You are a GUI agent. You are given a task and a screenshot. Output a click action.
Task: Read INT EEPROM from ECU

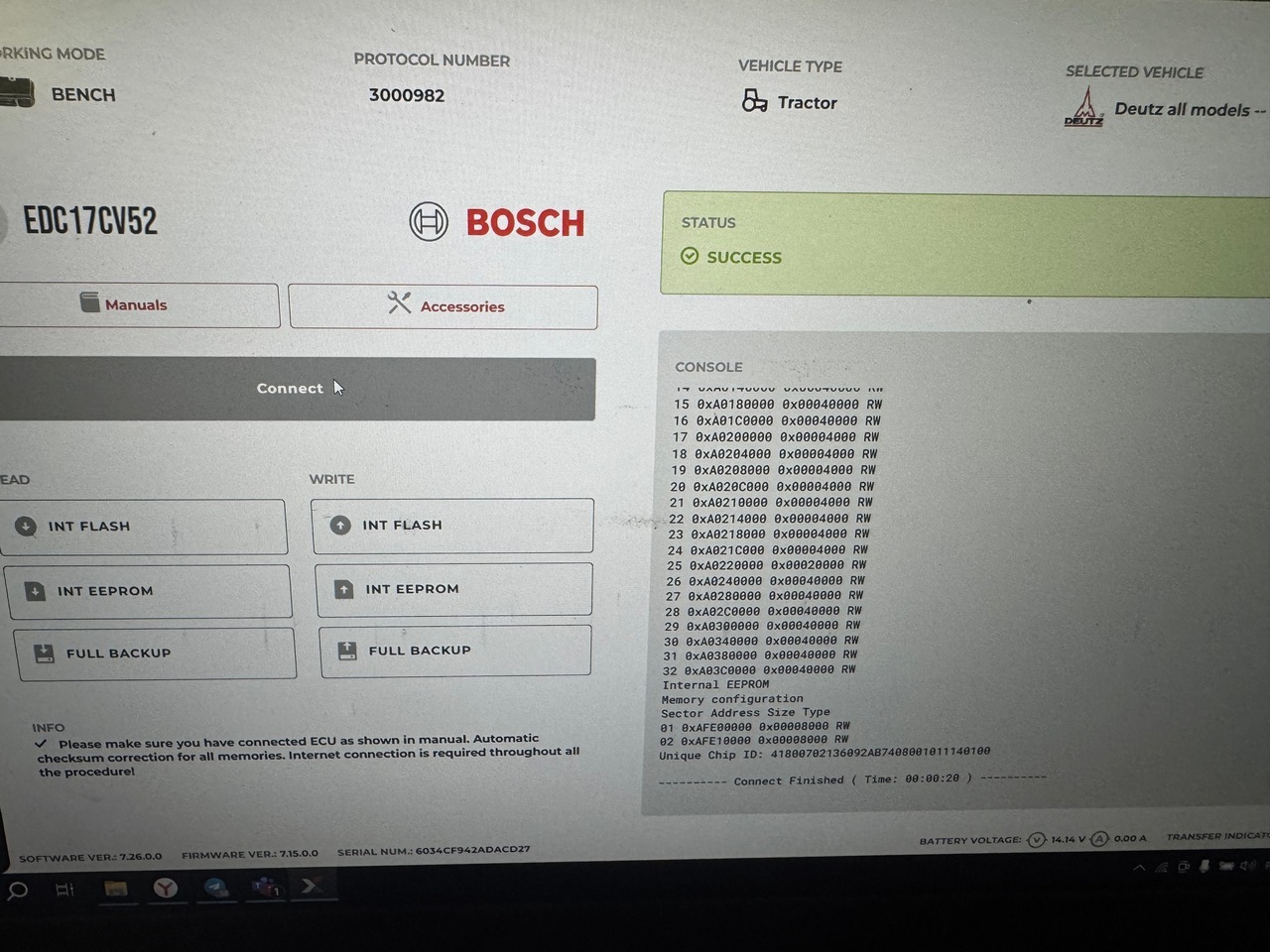(x=149, y=591)
